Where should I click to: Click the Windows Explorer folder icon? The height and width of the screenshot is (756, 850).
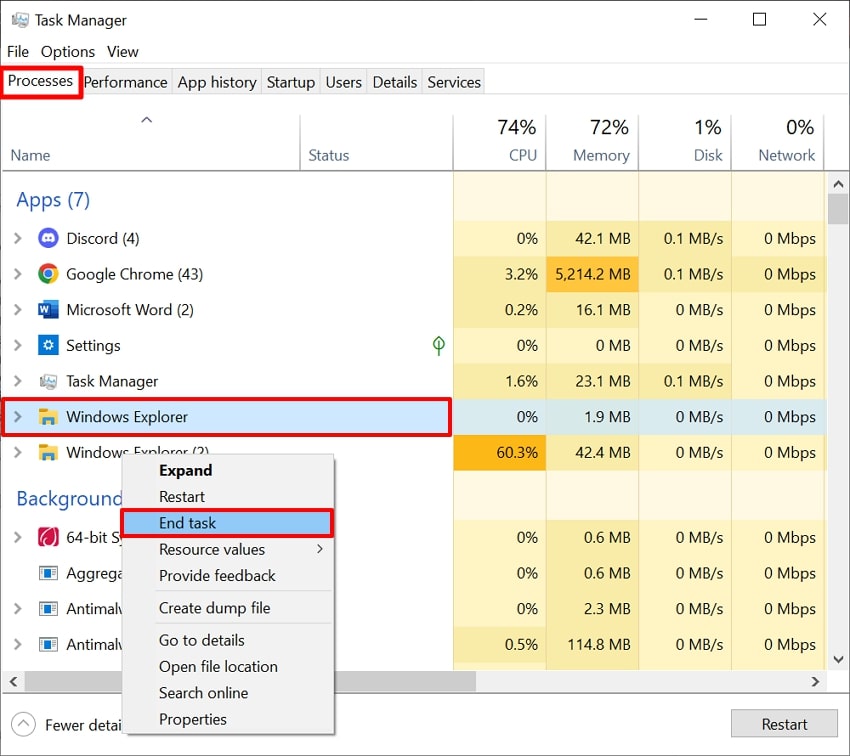coord(48,417)
